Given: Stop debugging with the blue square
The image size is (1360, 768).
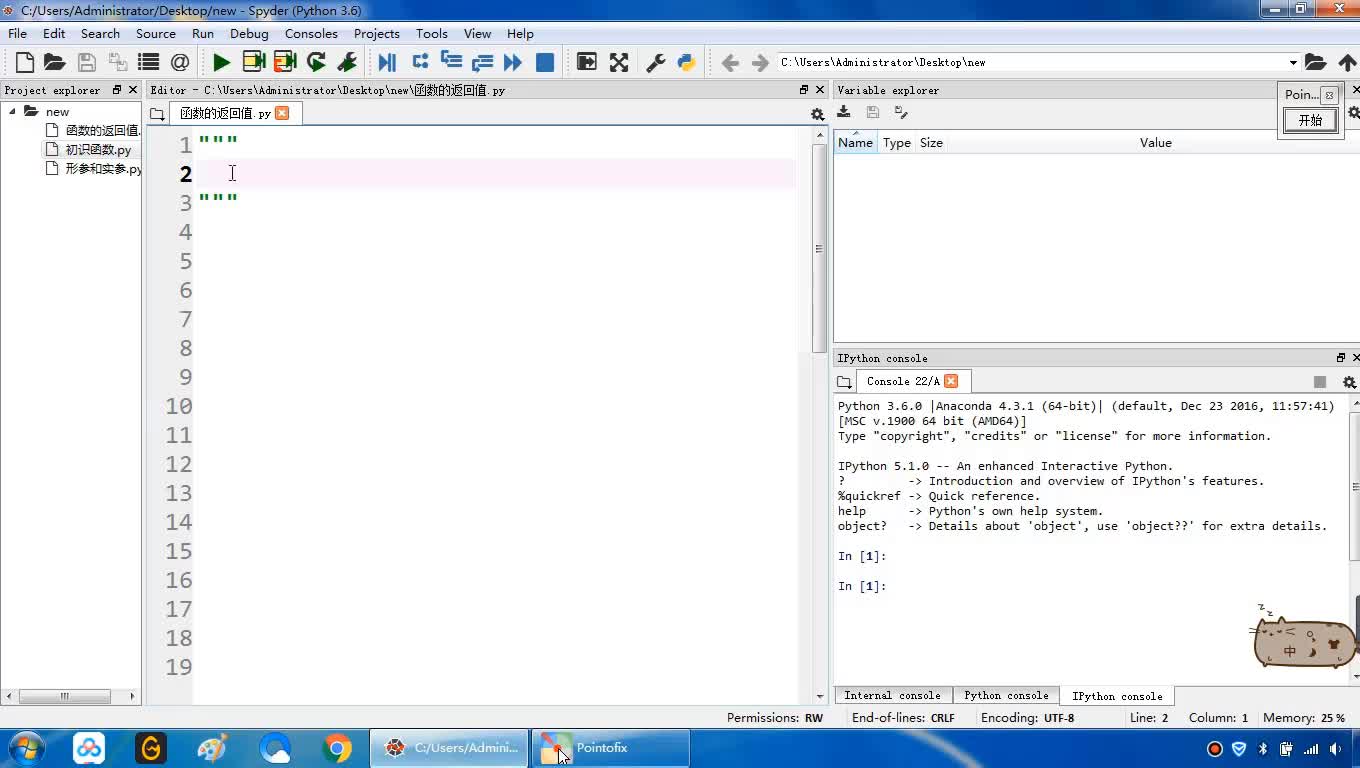Looking at the screenshot, I should pyautogui.click(x=545, y=62).
